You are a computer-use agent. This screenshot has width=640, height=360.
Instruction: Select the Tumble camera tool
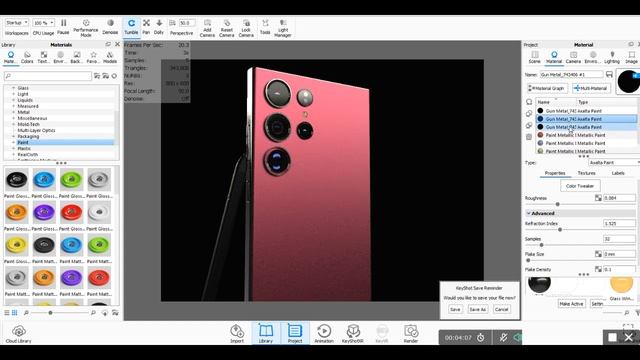coord(131,27)
